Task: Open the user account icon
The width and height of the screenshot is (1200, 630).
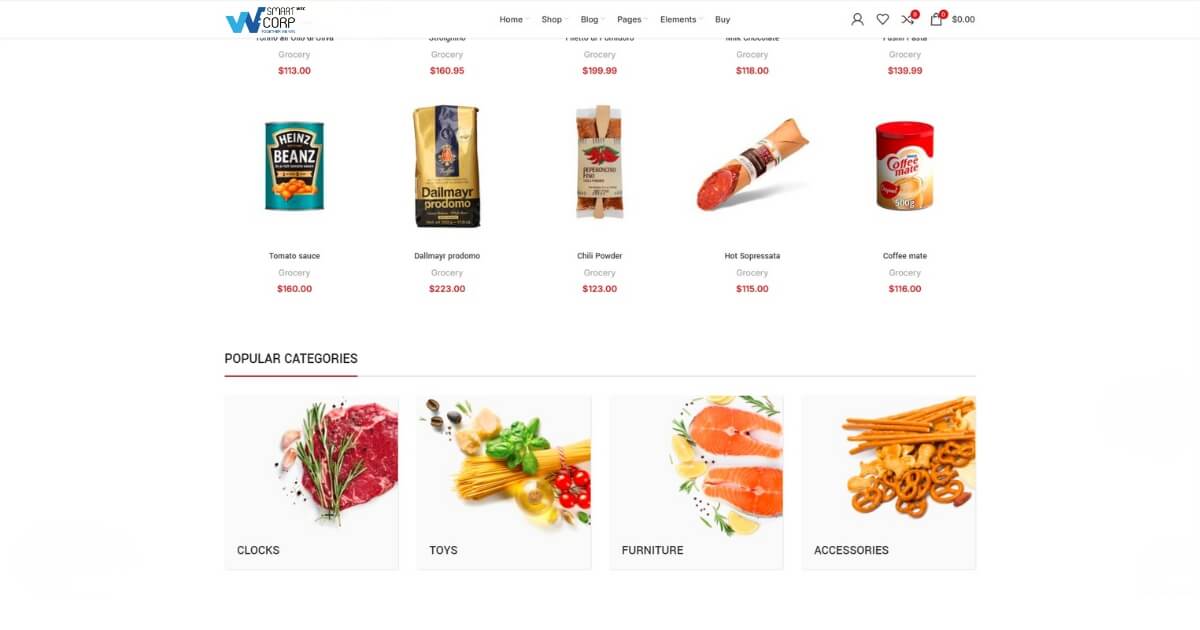Action: click(x=857, y=19)
